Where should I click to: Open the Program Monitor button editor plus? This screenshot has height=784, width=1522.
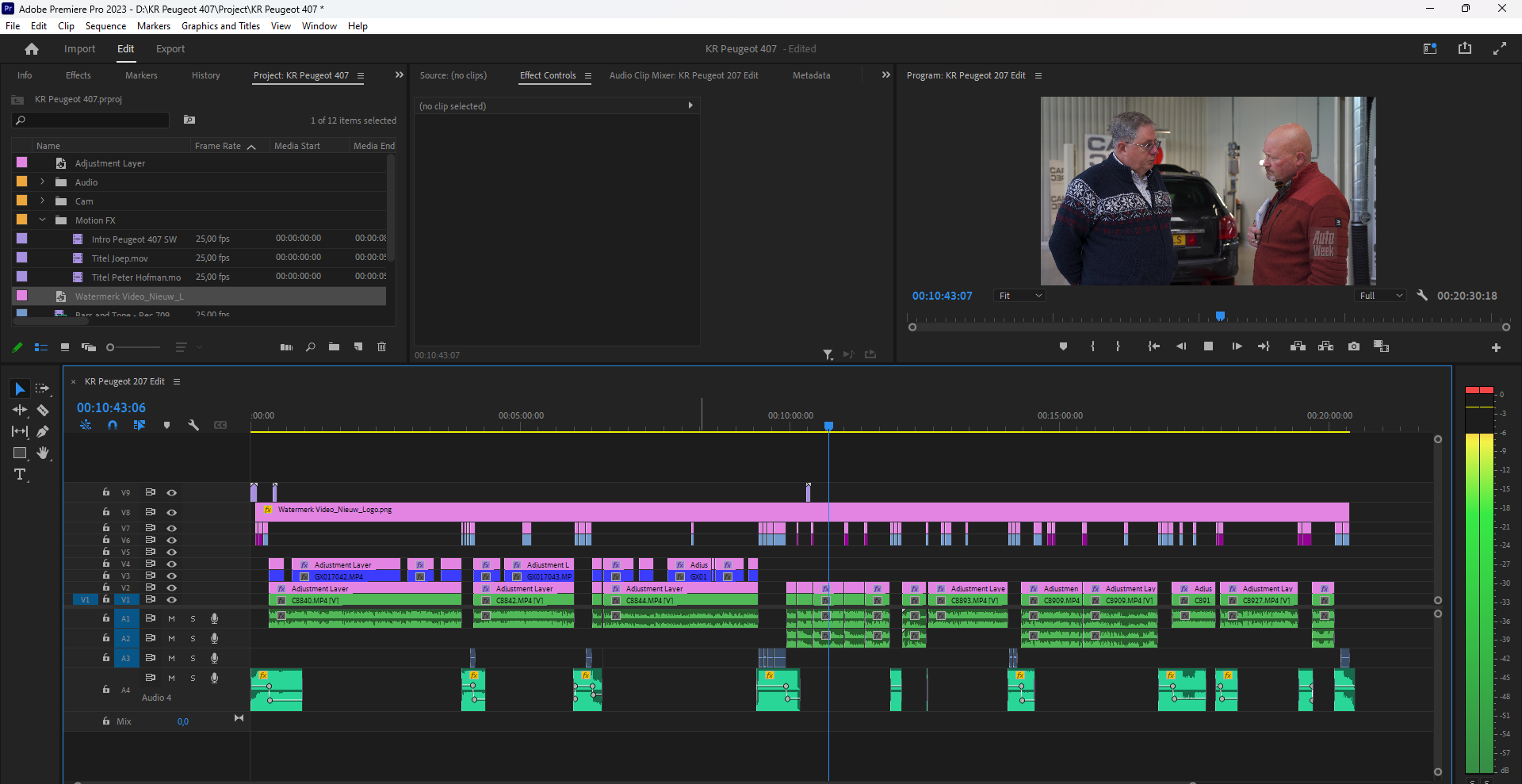click(x=1496, y=347)
